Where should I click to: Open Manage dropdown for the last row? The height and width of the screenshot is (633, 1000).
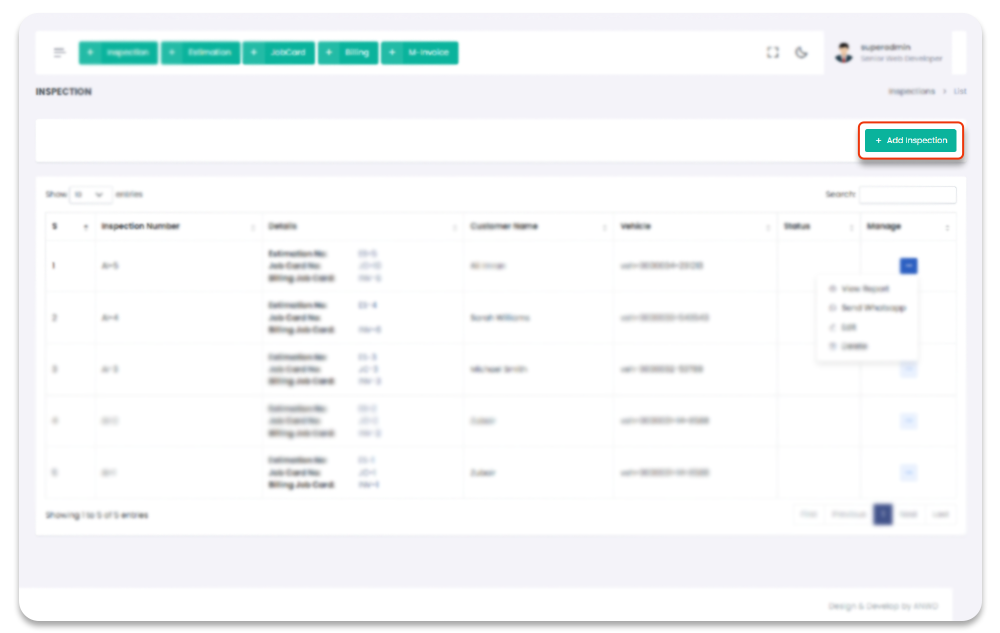tap(908, 473)
